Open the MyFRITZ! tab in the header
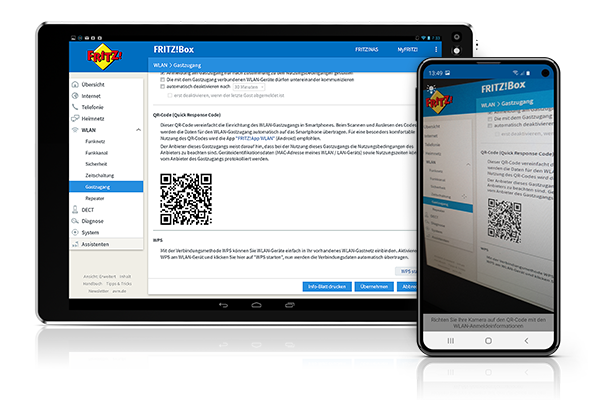600x400 pixels. pos(406,49)
